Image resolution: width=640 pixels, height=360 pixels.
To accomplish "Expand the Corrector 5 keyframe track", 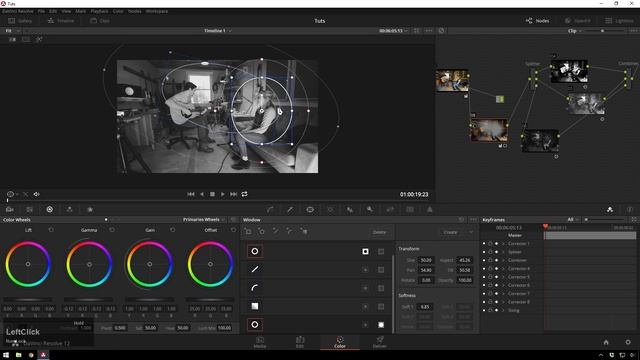I will (x=503, y=277).
